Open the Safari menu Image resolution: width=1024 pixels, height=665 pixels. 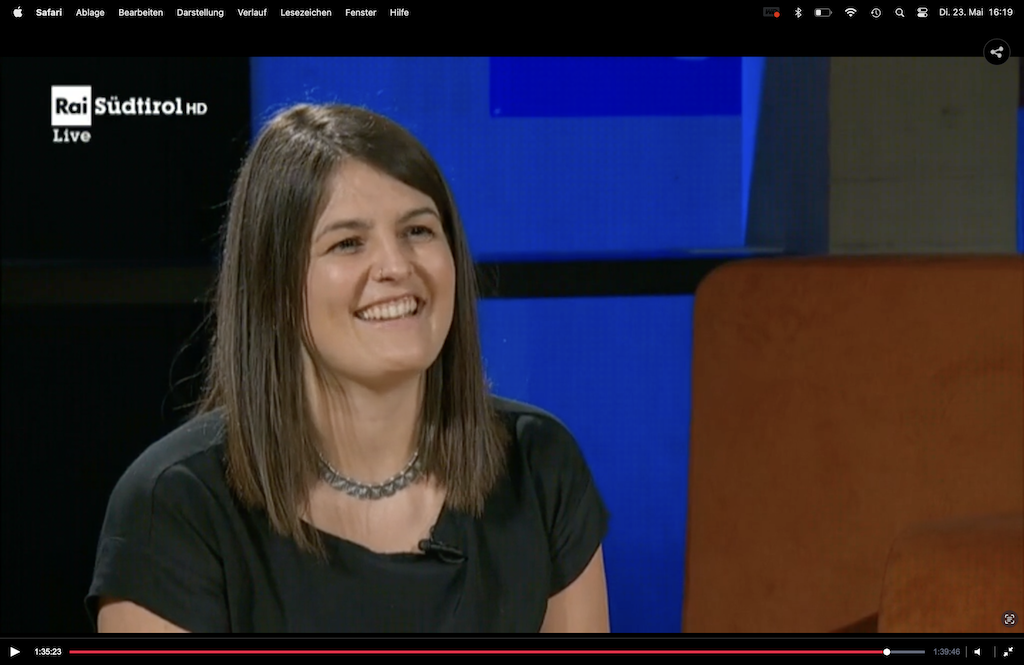click(x=49, y=12)
